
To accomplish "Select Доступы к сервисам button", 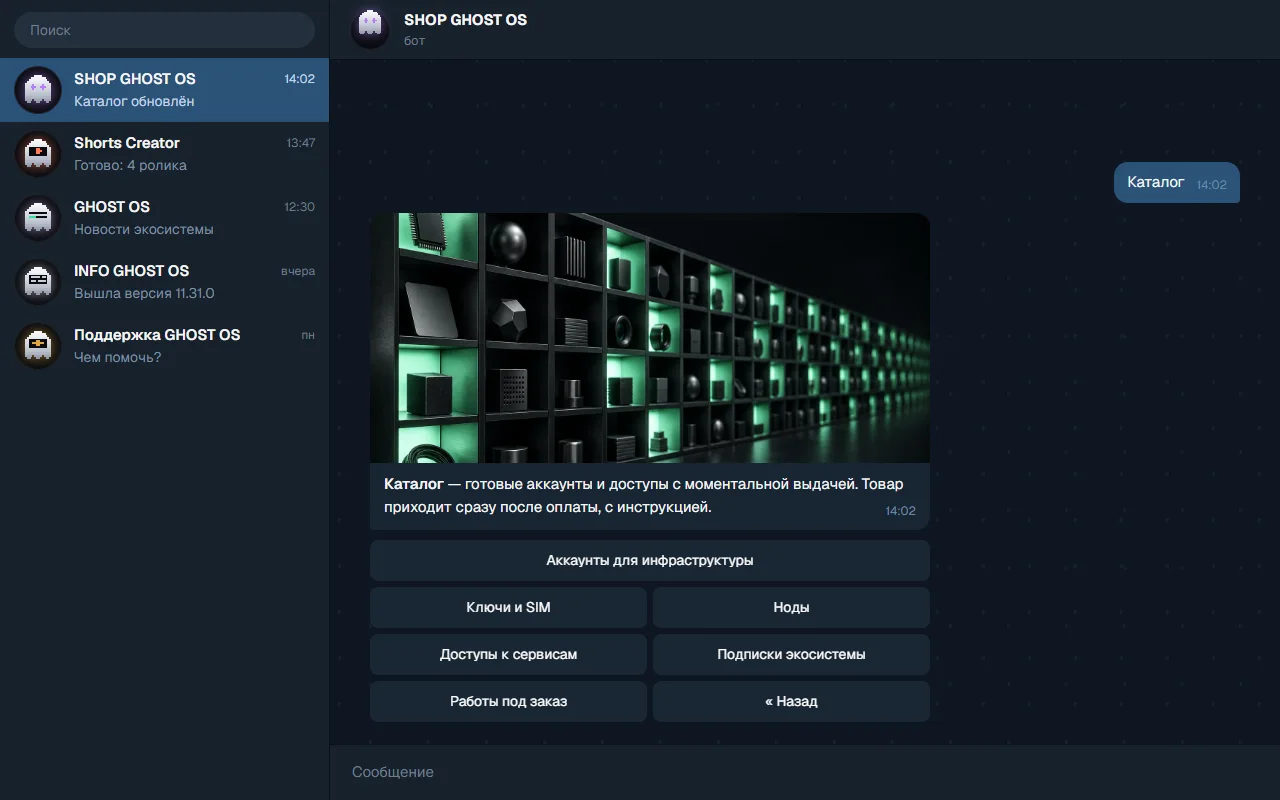I will (x=508, y=655).
